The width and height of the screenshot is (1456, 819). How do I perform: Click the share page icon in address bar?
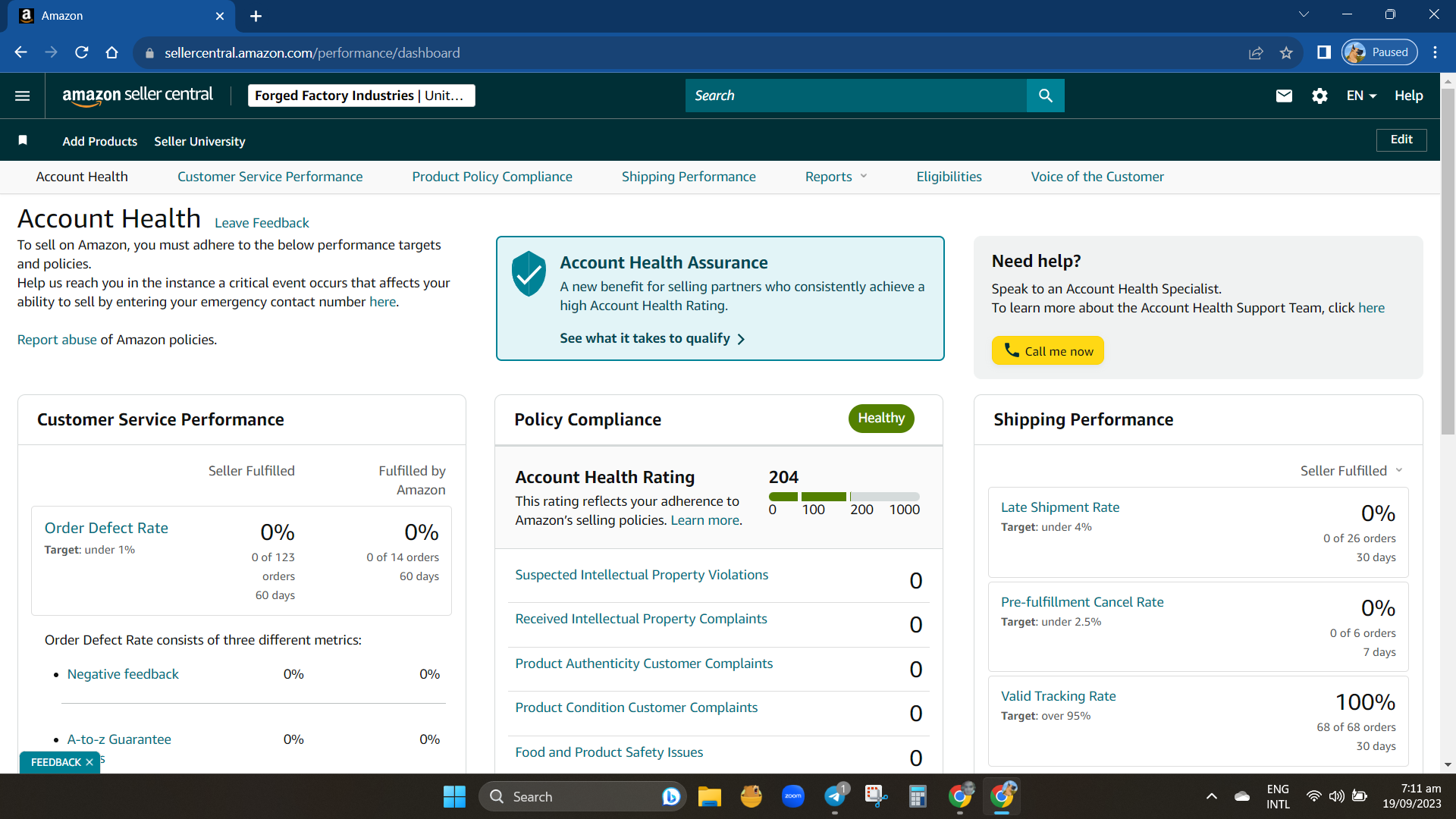tap(1256, 52)
